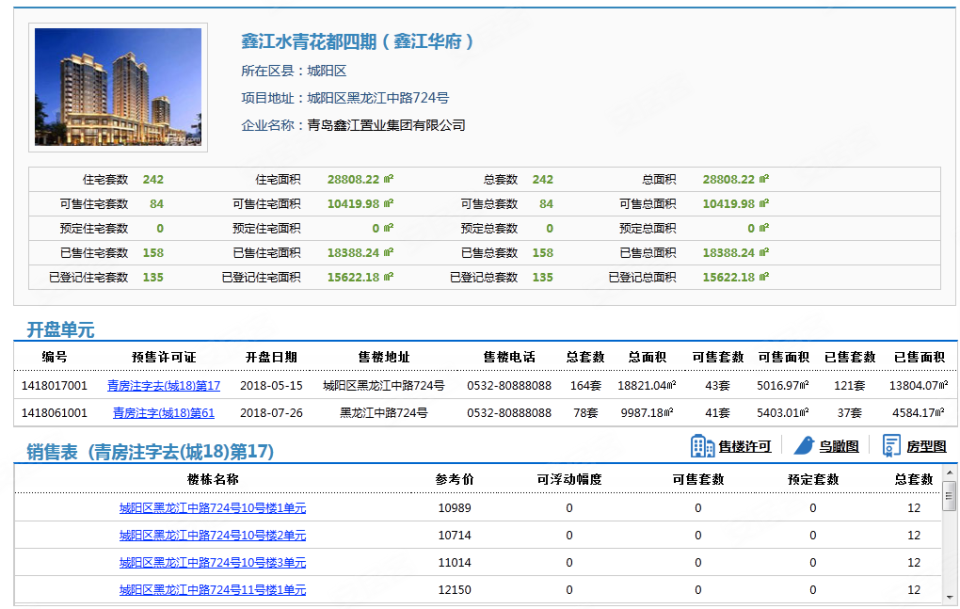Click the 164套 total units cell
960x609 pixels.
point(585,386)
